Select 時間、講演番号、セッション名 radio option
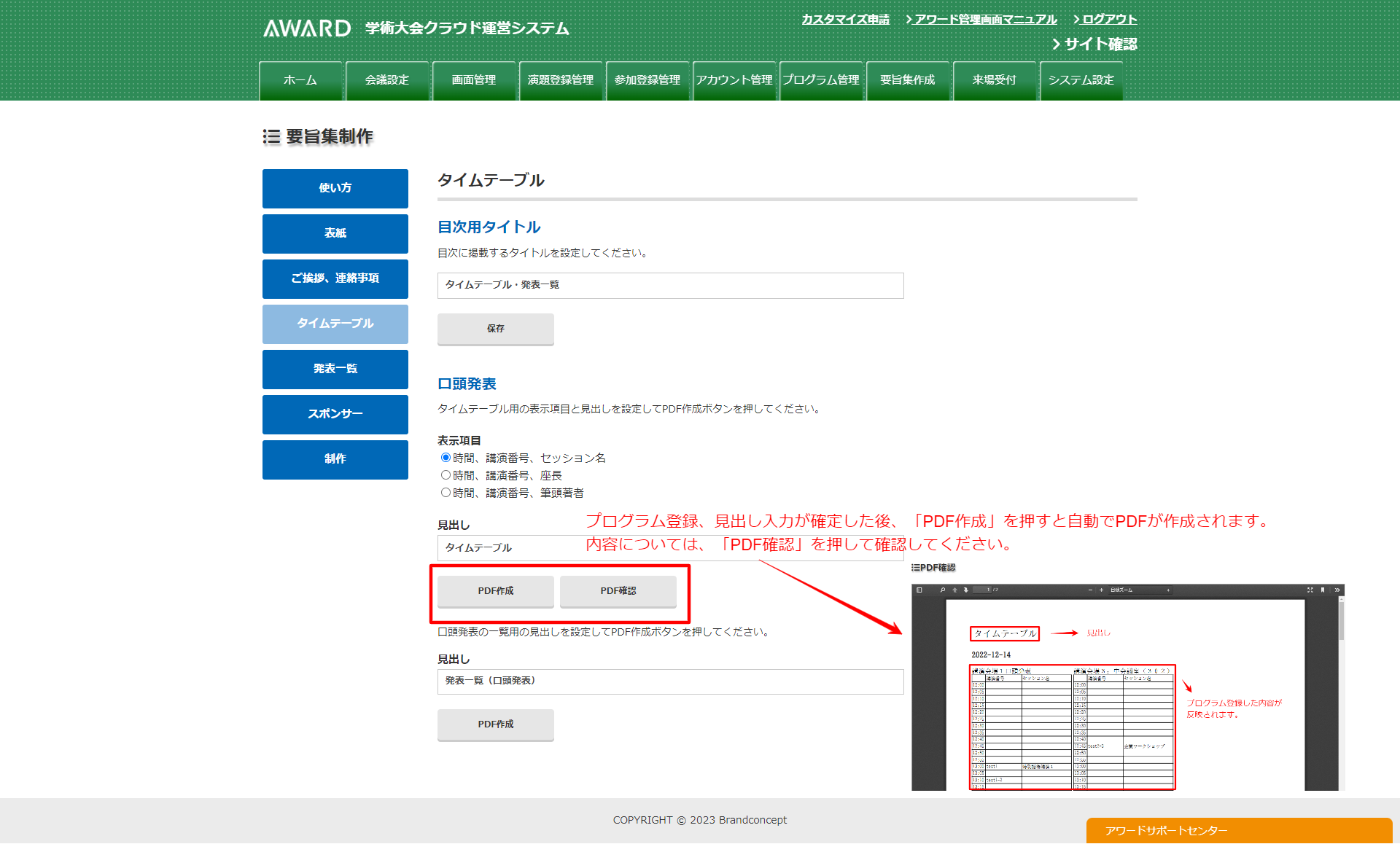The width and height of the screenshot is (1400, 844). point(446,458)
